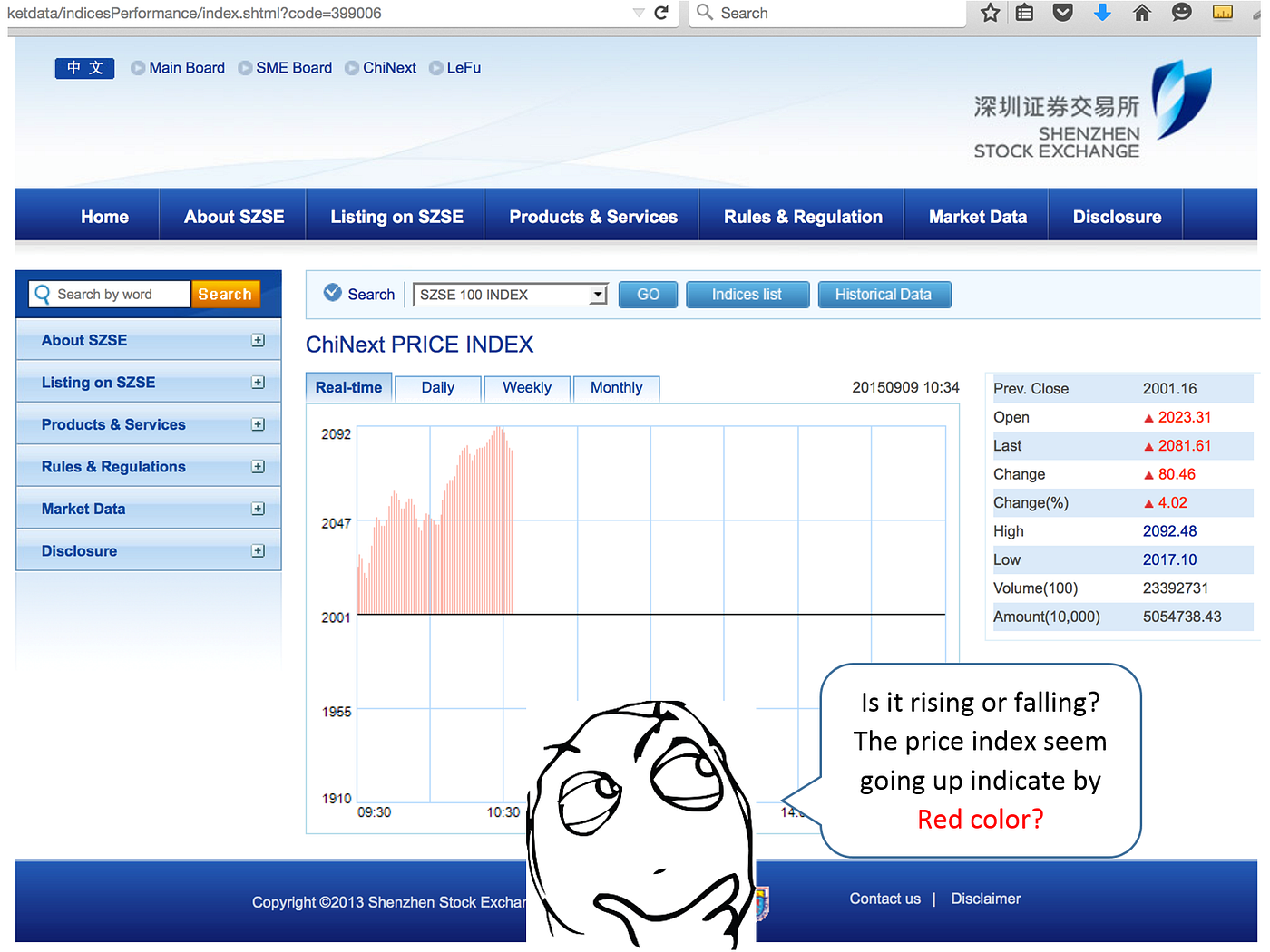Switch language with the 中文 button
Screen dimensions: 1270x952
click(84, 68)
